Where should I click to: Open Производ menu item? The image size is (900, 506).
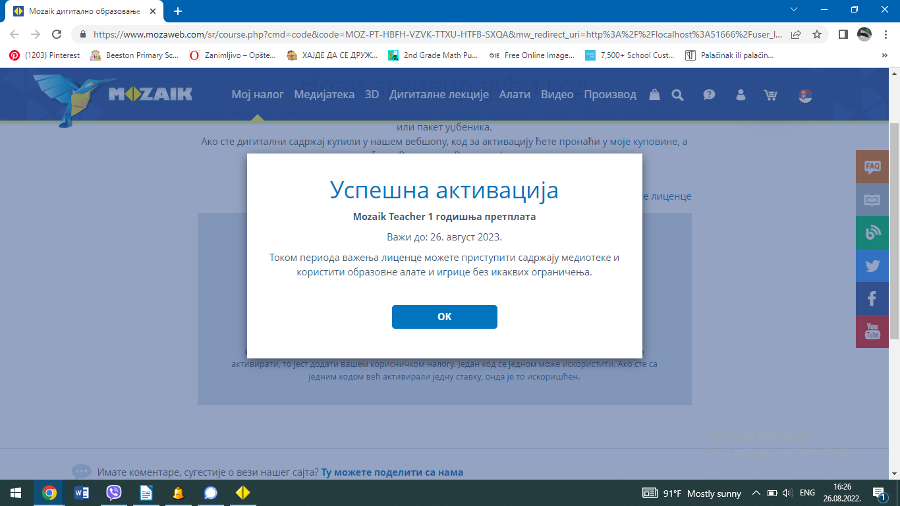[x=610, y=94]
